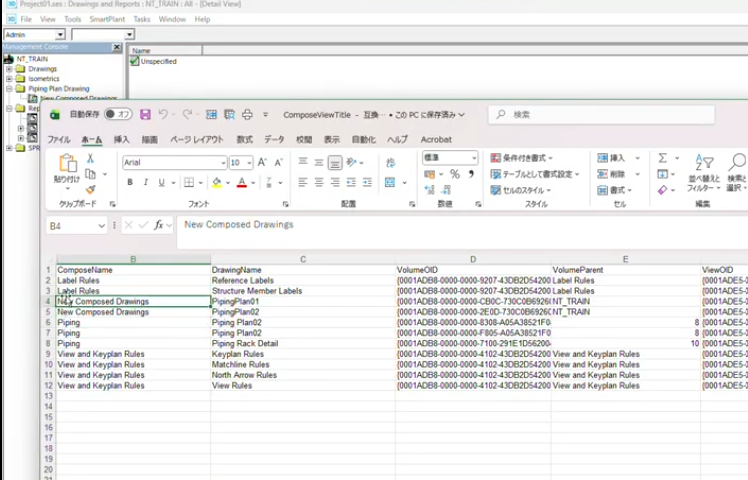Screen dimensions: 748x480
Task: Click the AutoSum sigma icon
Action: point(662,158)
